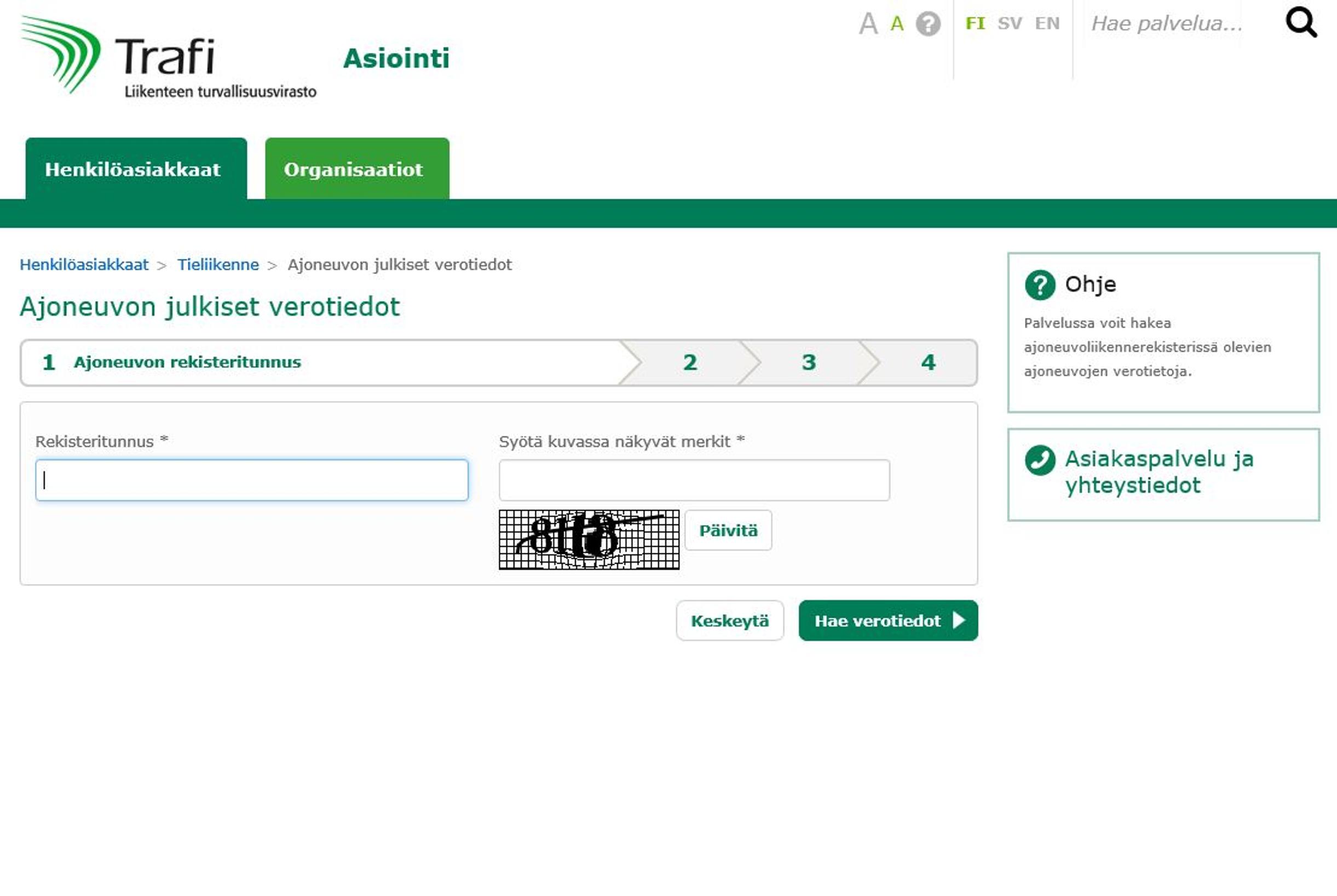The width and height of the screenshot is (1337, 896).
Task: Focus the Rekisteritunnus input field
Action: (251, 480)
